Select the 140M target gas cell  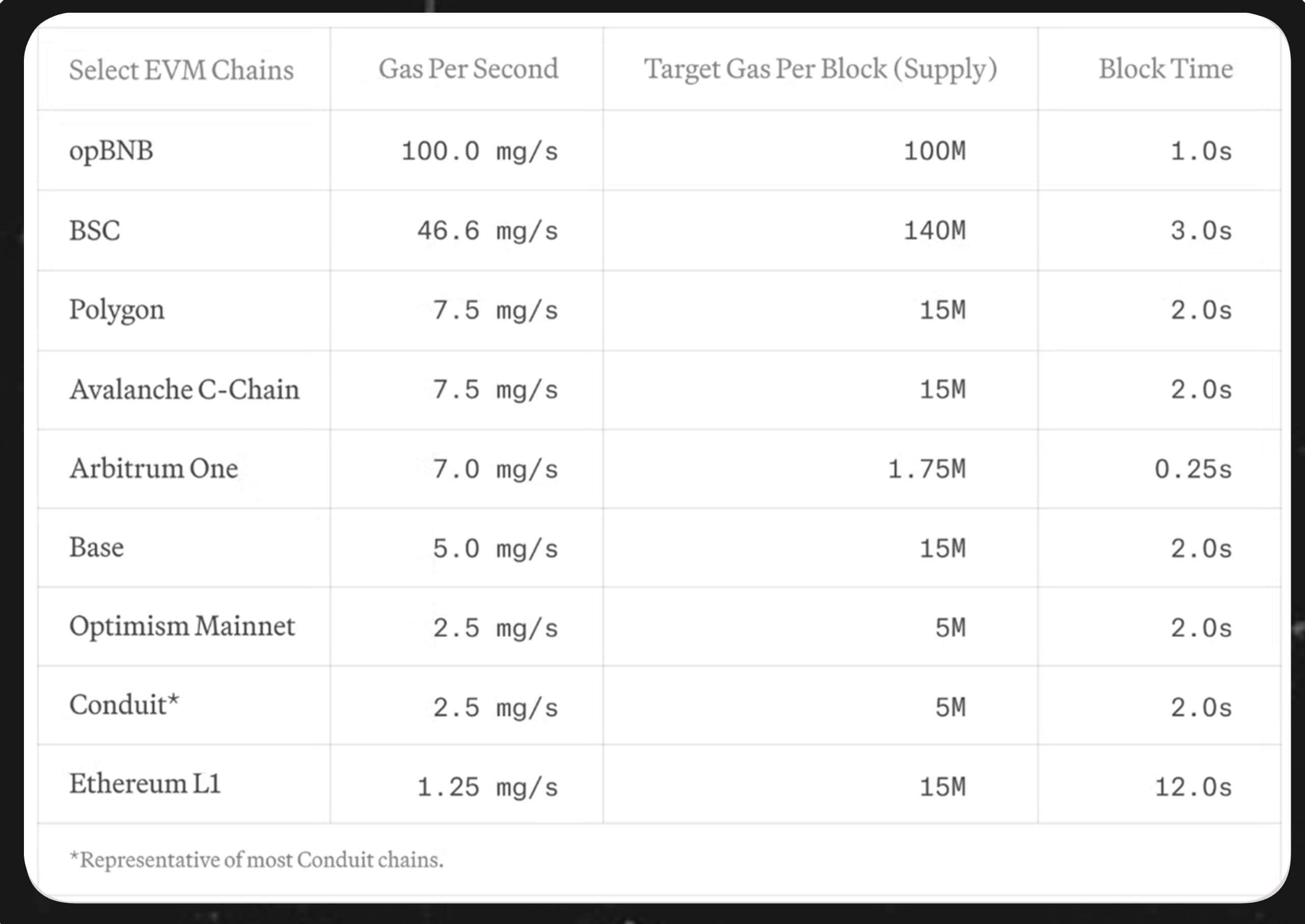[x=935, y=231]
